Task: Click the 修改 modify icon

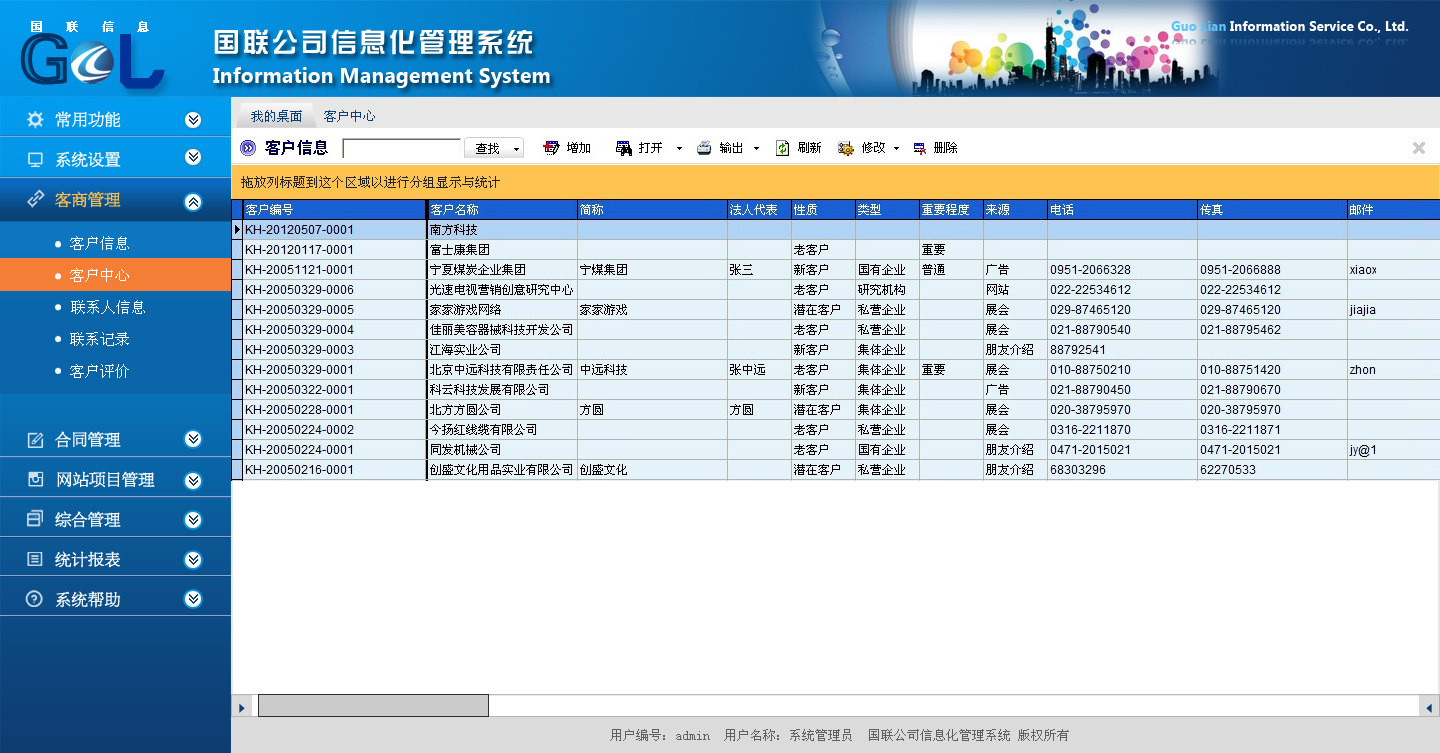Action: coord(846,148)
